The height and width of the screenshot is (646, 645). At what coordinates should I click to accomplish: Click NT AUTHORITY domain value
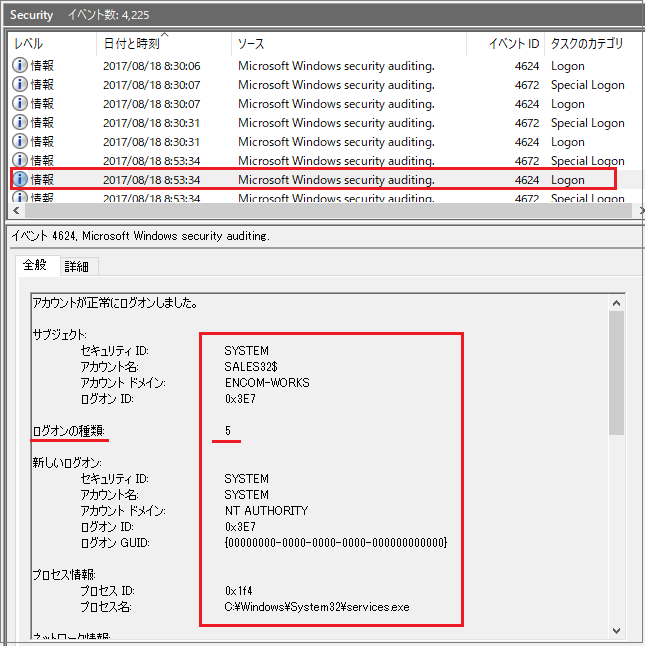click(266, 510)
